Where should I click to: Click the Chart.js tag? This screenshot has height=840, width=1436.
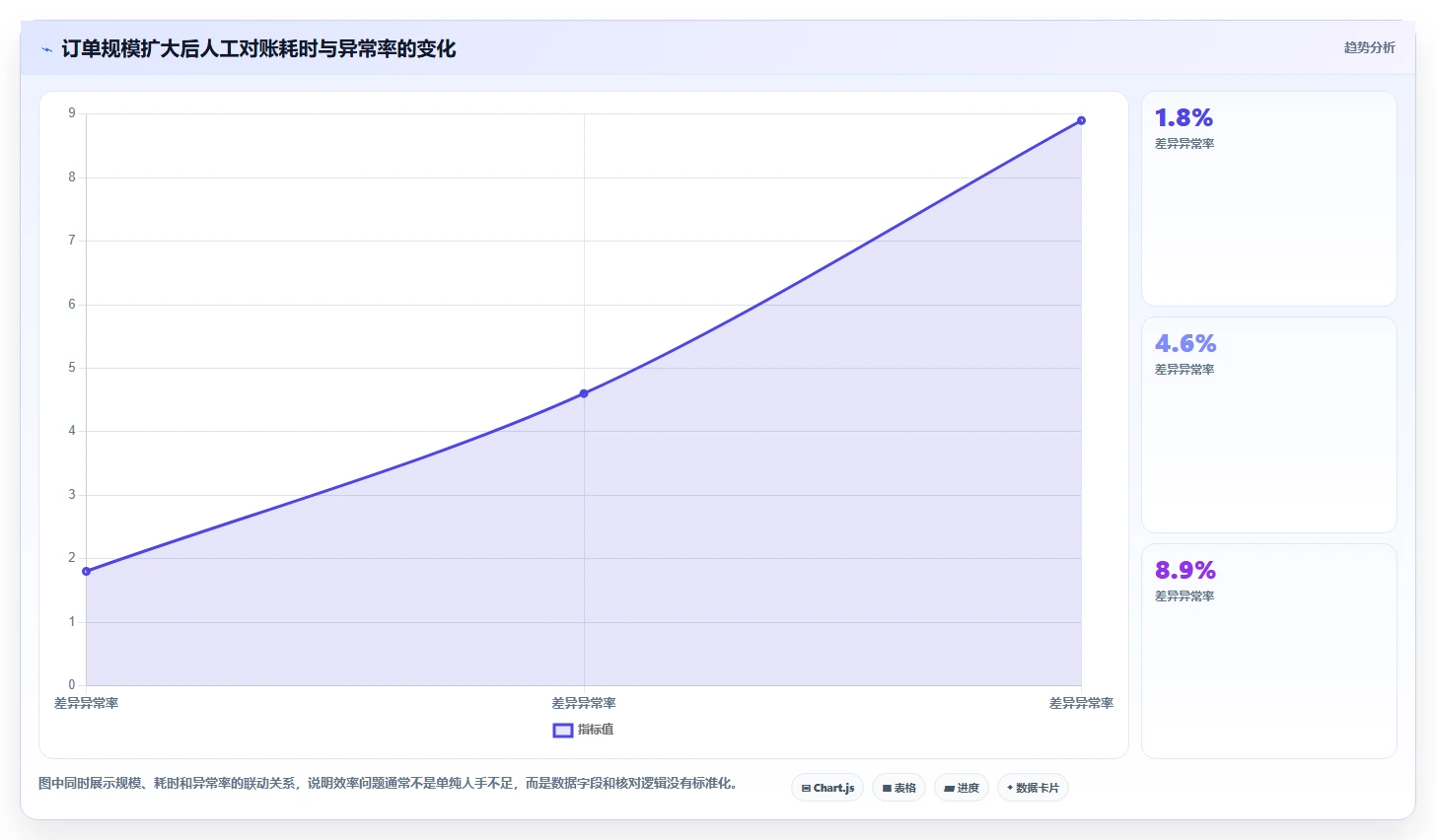827,788
